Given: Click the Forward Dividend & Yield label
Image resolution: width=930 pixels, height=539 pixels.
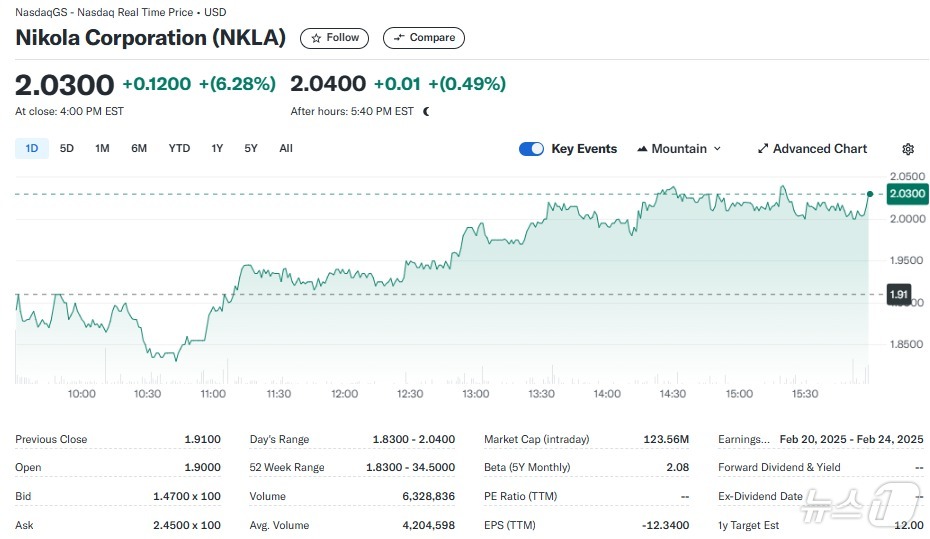Looking at the screenshot, I should [779, 467].
